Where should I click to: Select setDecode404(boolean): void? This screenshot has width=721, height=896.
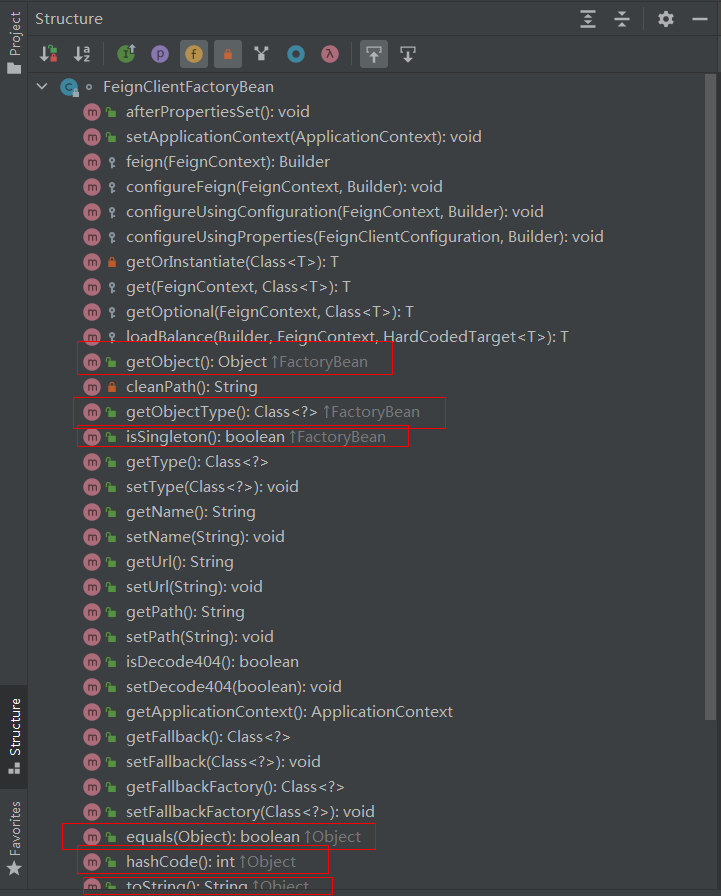click(234, 687)
